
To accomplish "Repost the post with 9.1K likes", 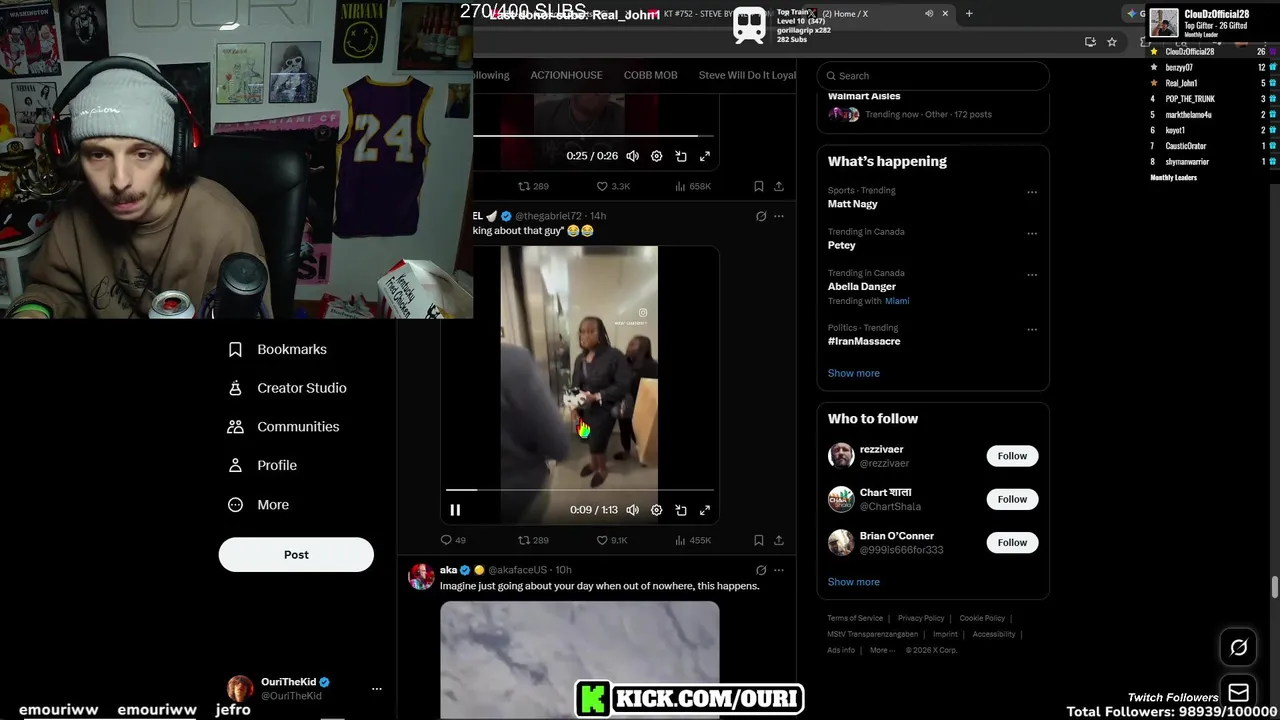I will (533, 540).
